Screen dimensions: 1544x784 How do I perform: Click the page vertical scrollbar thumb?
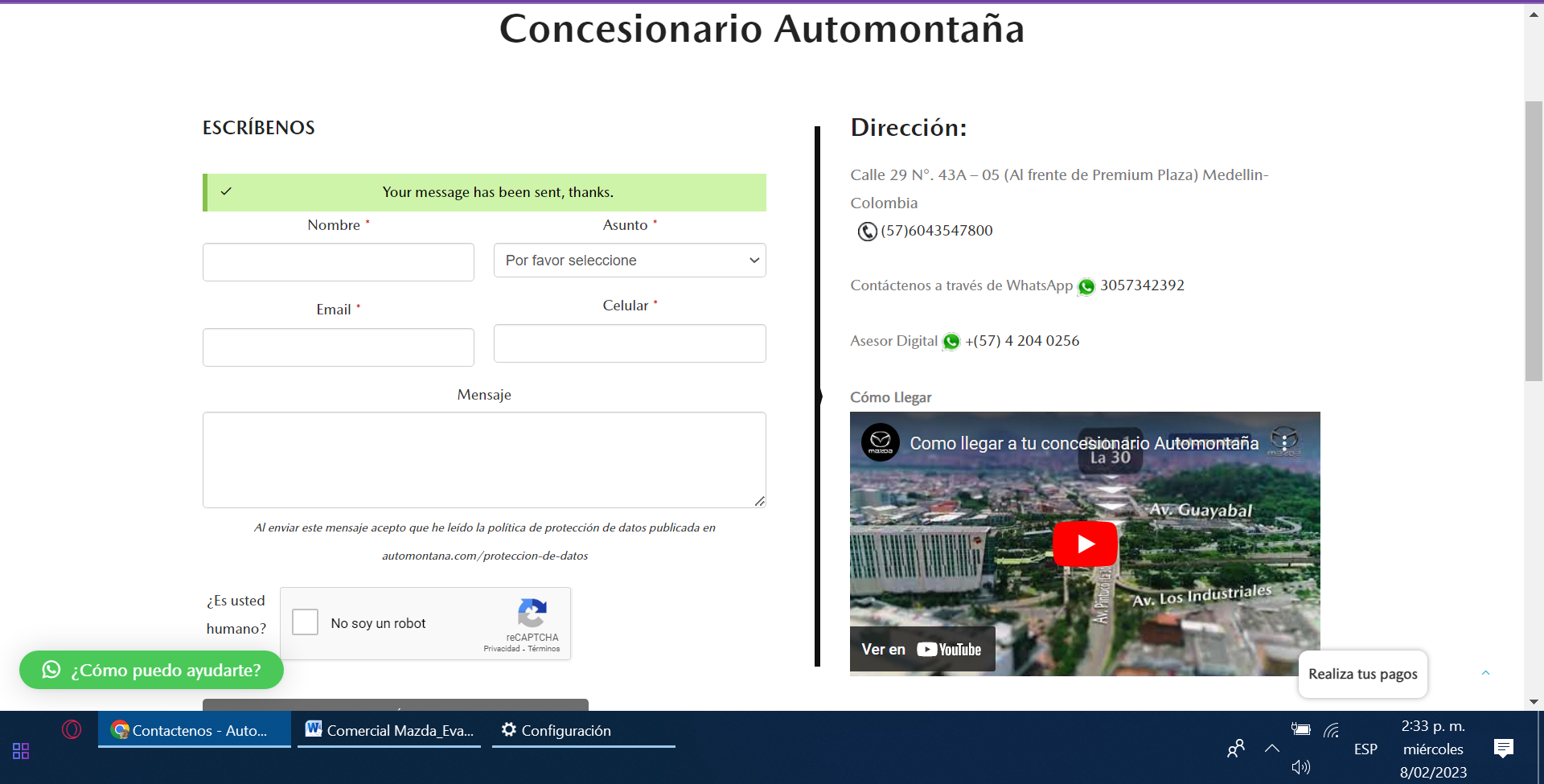(1534, 241)
